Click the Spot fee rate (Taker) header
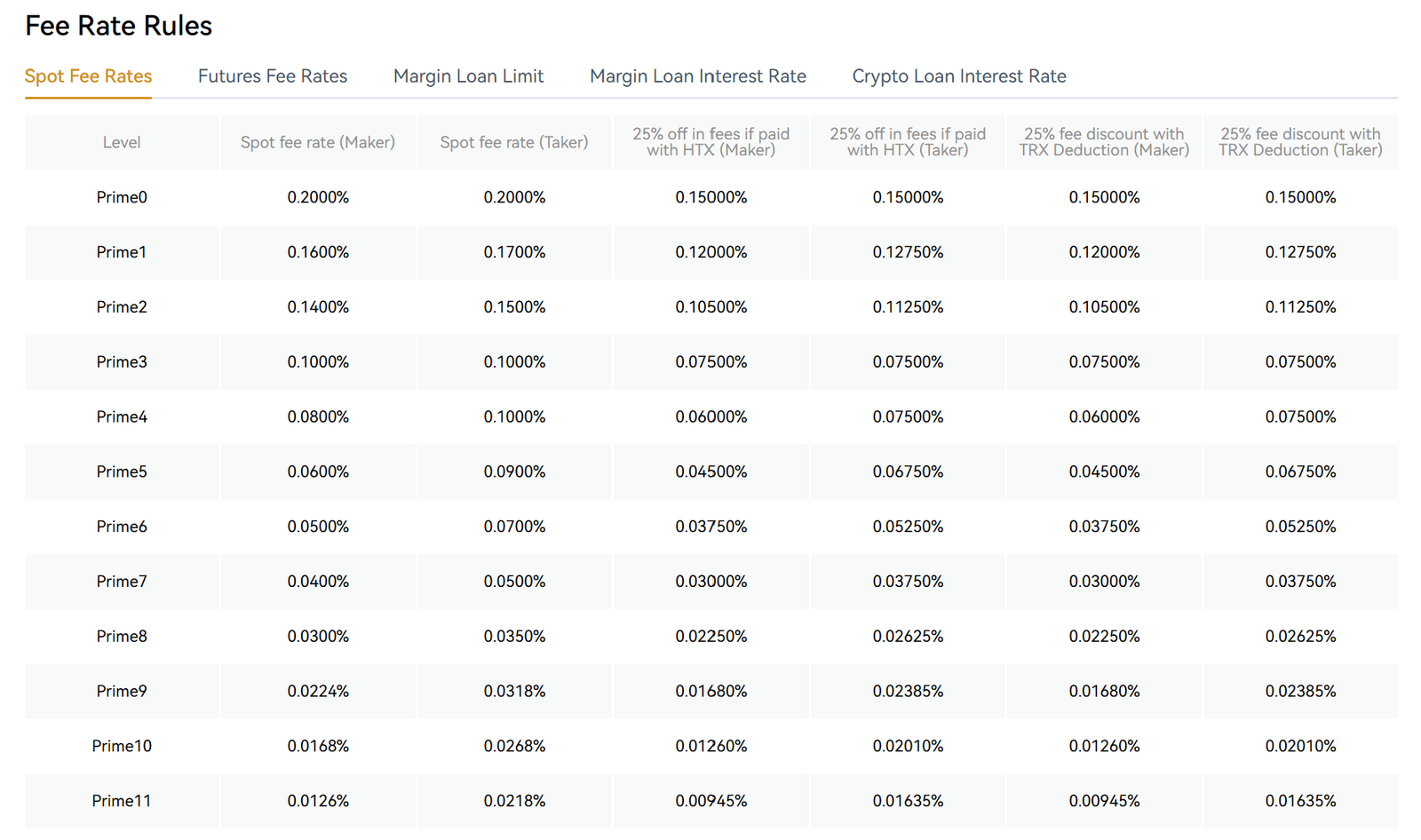1421x840 pixels. [513, 142]
